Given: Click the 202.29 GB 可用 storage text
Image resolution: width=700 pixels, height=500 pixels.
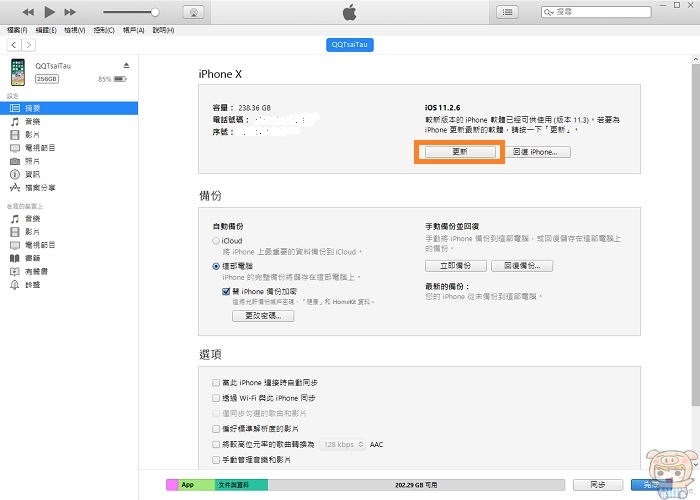Looking at the screenshot, I should [x=416, y=485].
